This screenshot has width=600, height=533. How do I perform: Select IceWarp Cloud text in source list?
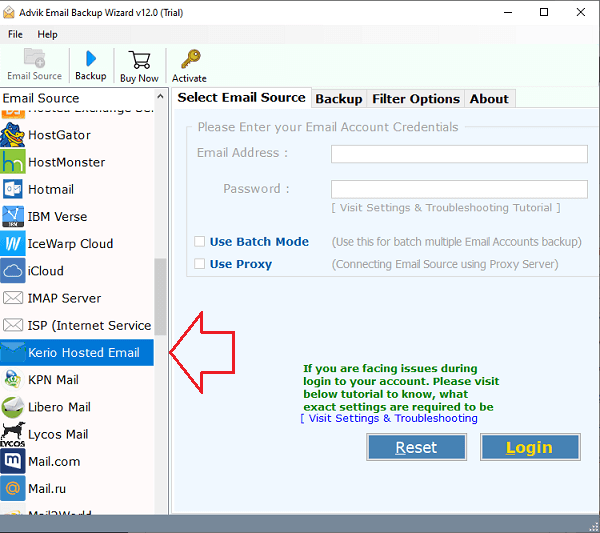tap(70, 244)
